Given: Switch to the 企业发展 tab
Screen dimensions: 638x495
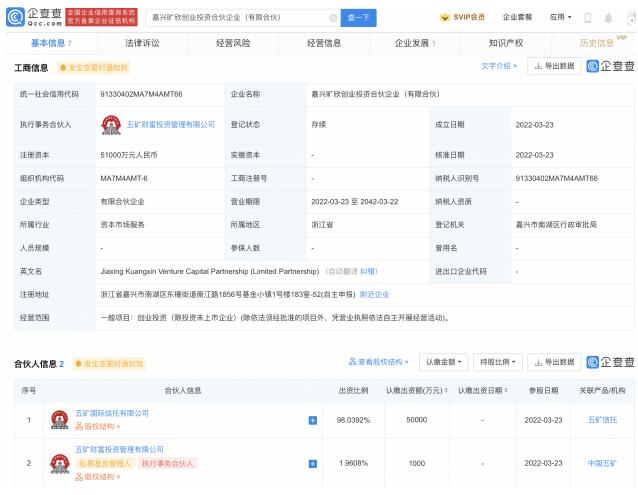Looking at the screenshot, I should click(415, 43).
